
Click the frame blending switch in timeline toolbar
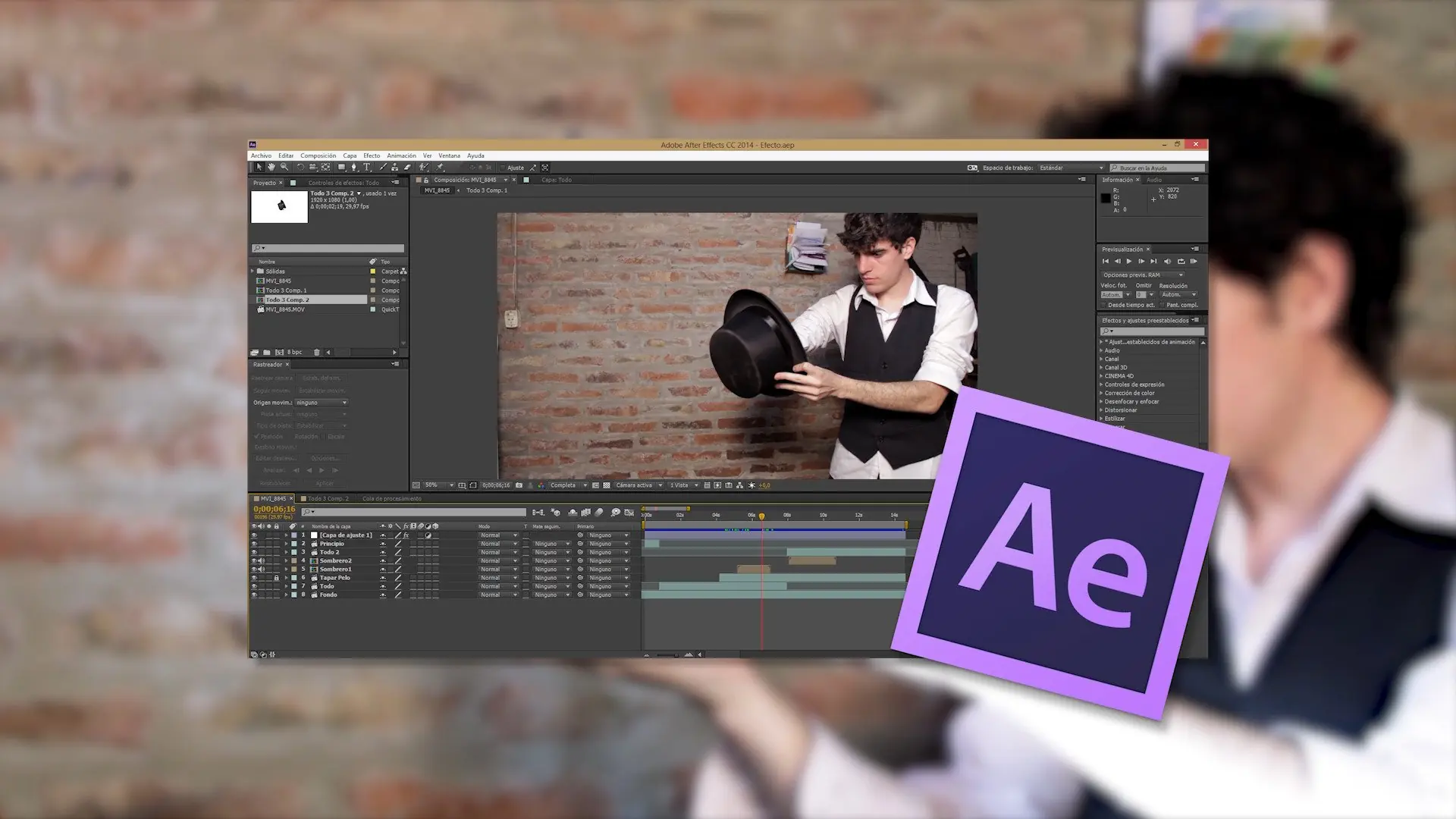pyautogui.click(x=585, y=513)
